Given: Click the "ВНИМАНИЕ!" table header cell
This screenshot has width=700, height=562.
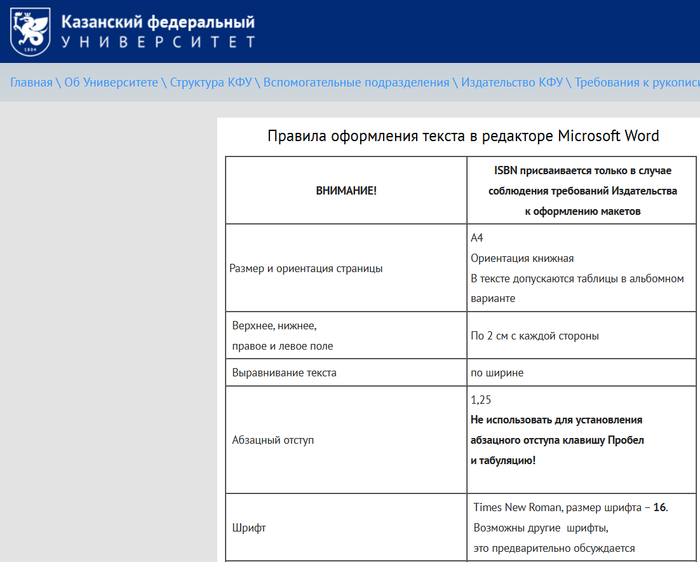Looking at the screenshot, I should pyautogui.click(x=346, y=190).
